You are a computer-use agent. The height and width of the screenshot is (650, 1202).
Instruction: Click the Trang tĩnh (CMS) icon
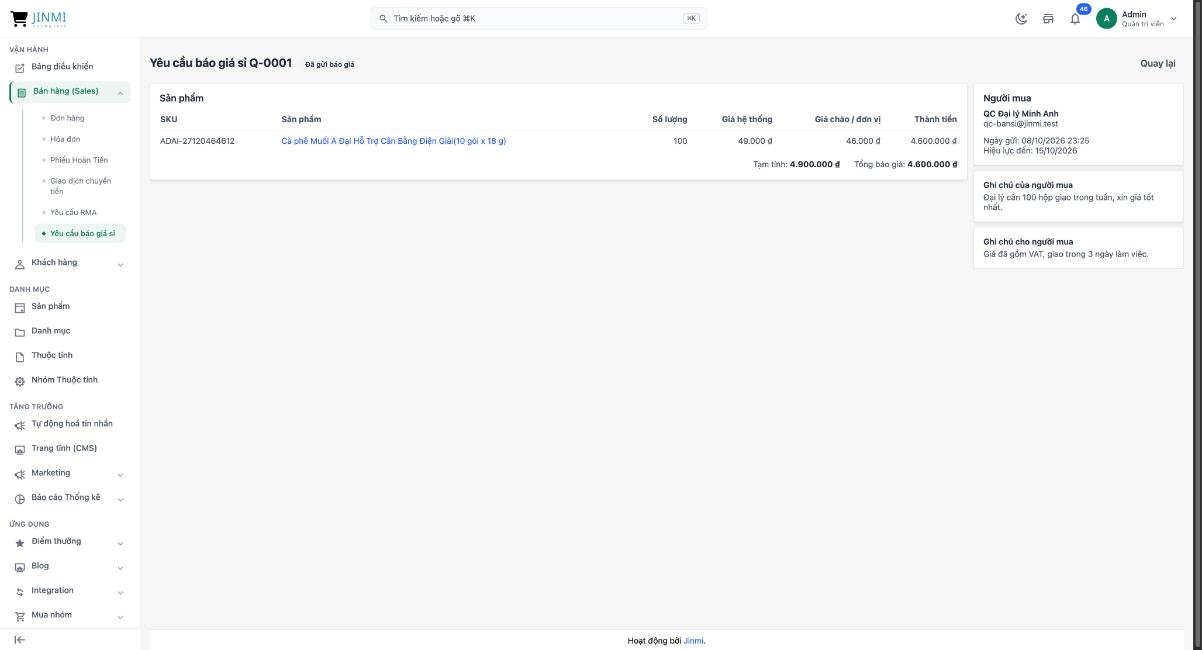pyautogui.click(x=20, y=449)
